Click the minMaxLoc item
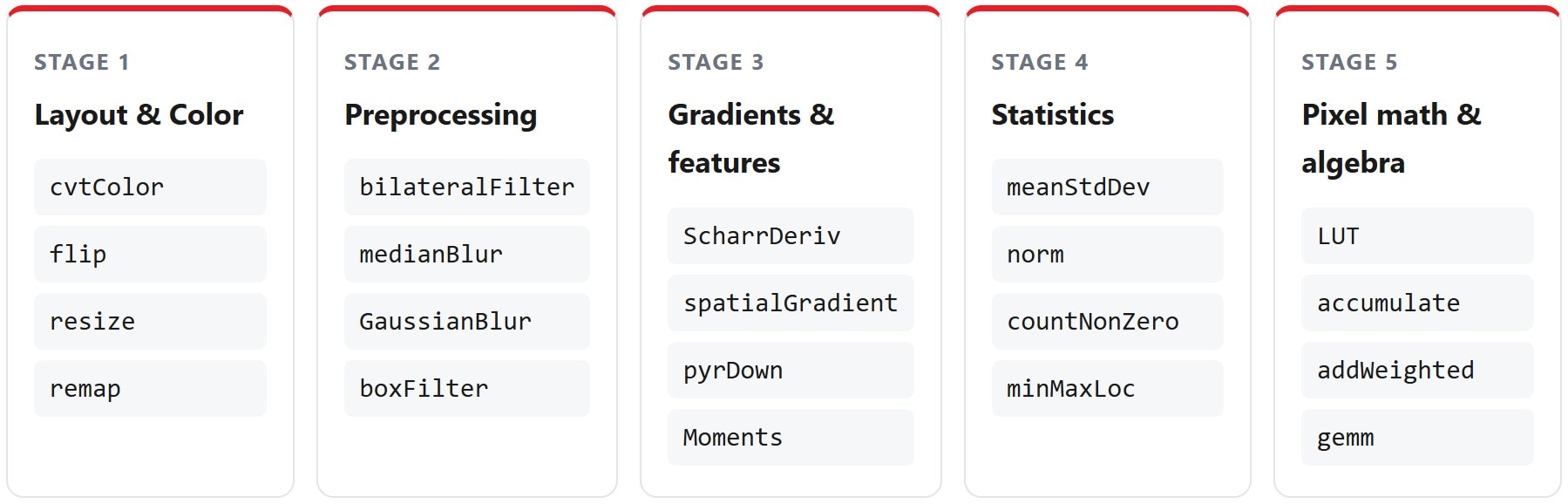The height and width of the screenshot is (504, 1568). pos(1107,388)
